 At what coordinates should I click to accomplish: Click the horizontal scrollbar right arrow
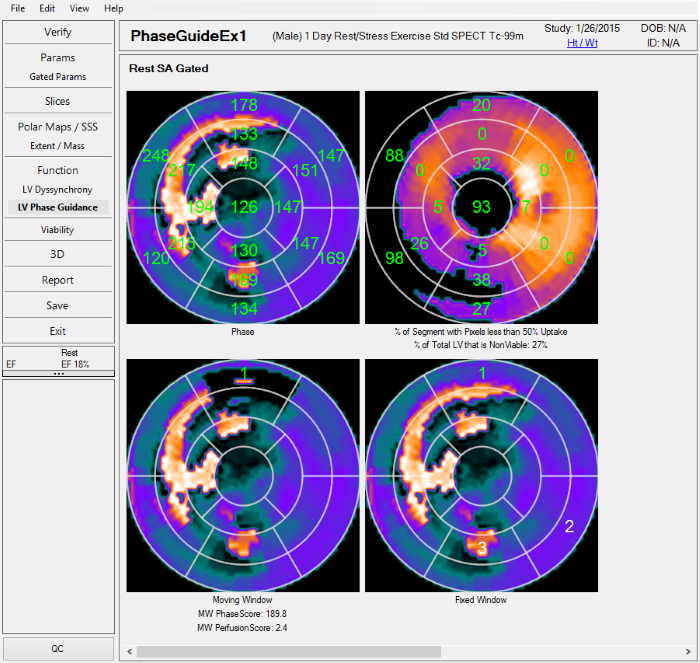[688, 652]
